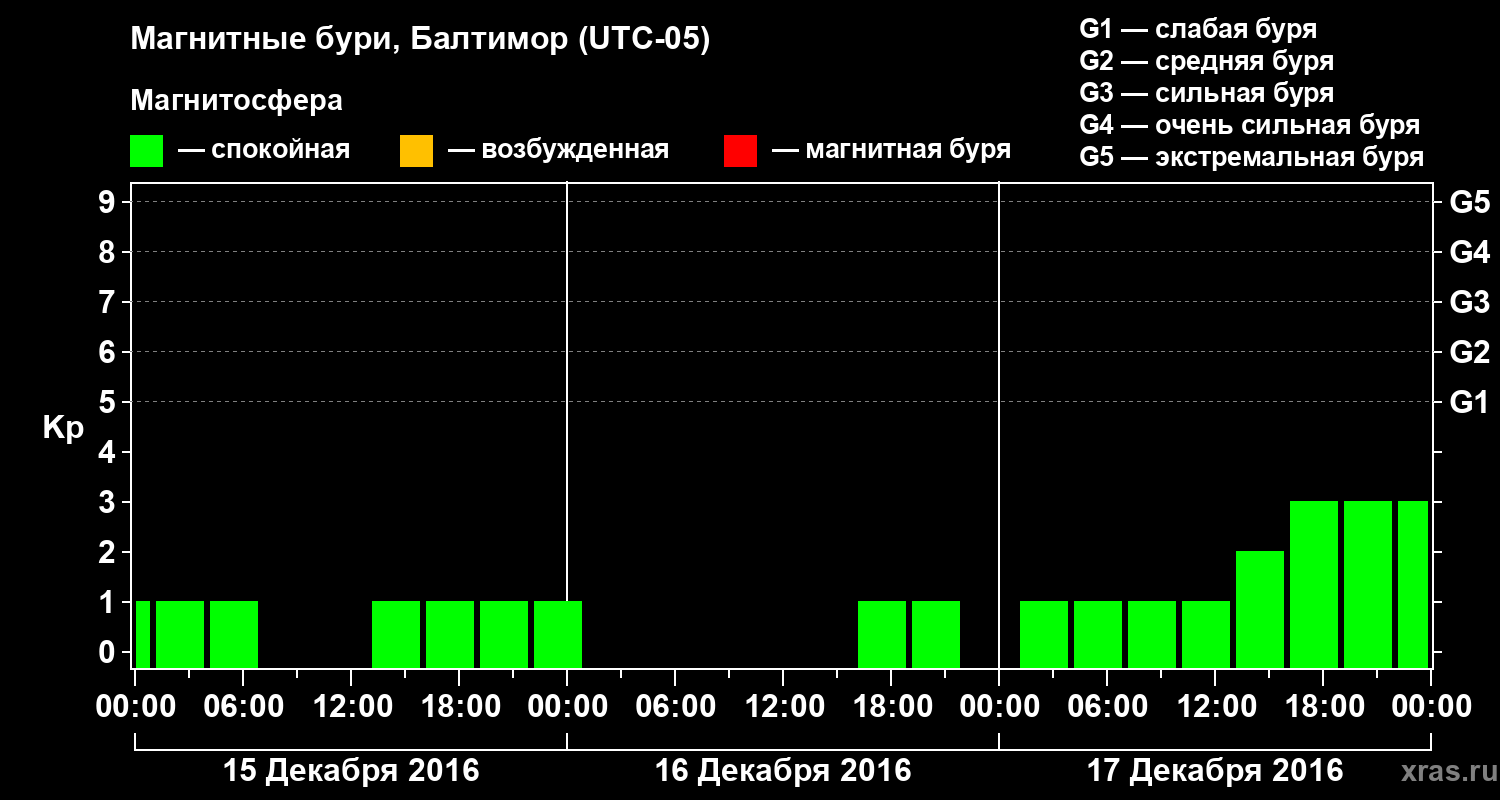Click the bar starting 19:00 on 16 Декабря
Viewport: 1500px width, 800px height.
[x=936, y=634]
